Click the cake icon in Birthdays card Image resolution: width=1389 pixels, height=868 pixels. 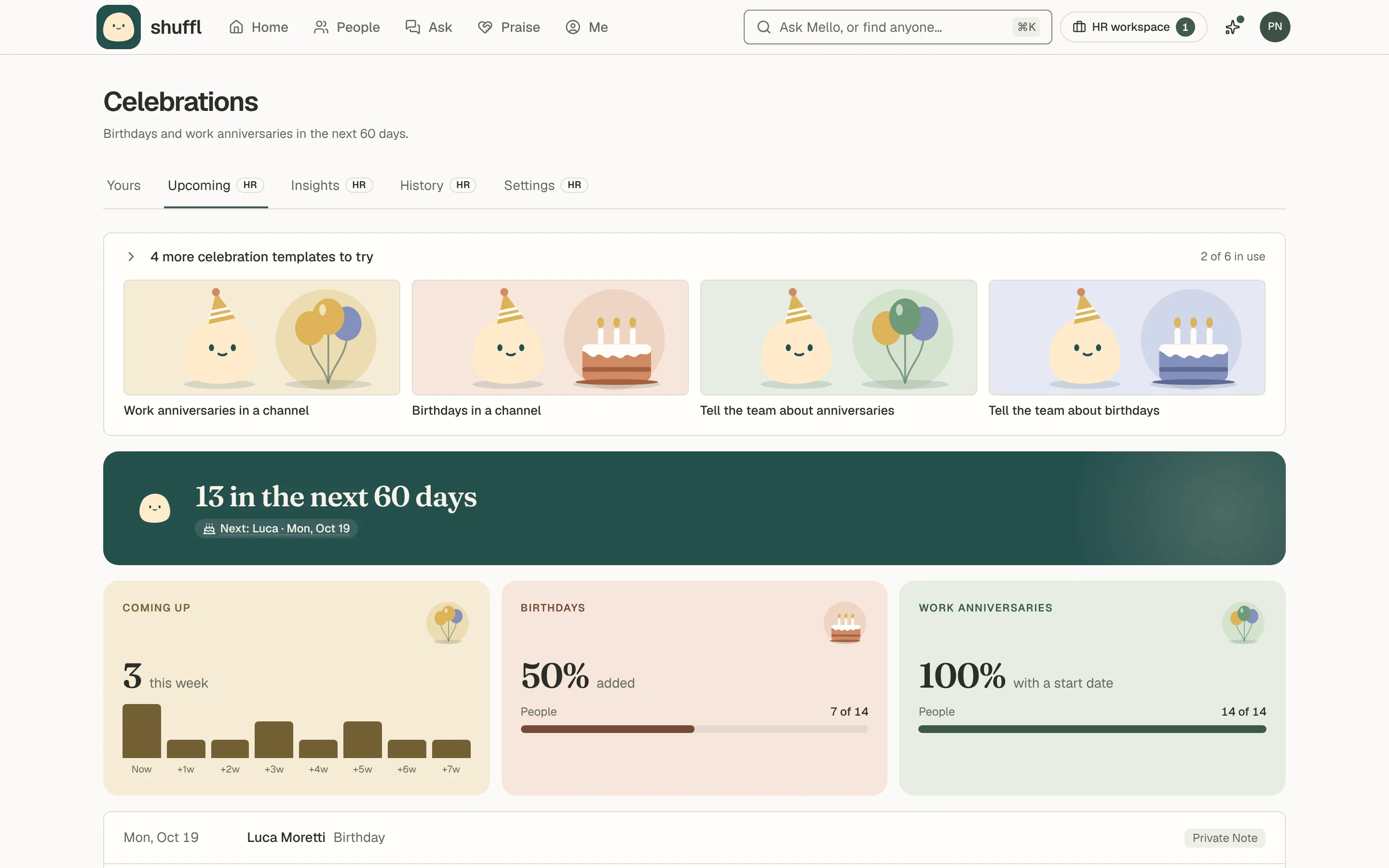coord(845,623)
